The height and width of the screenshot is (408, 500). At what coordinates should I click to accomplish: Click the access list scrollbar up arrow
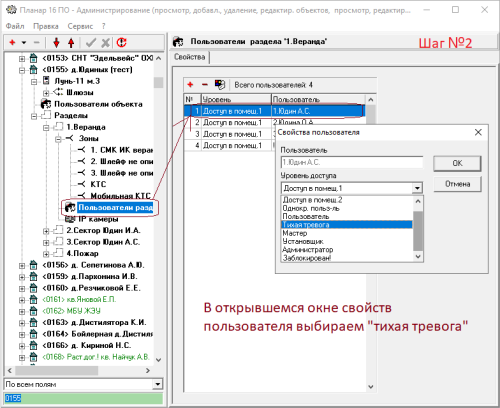click(418, 201)
